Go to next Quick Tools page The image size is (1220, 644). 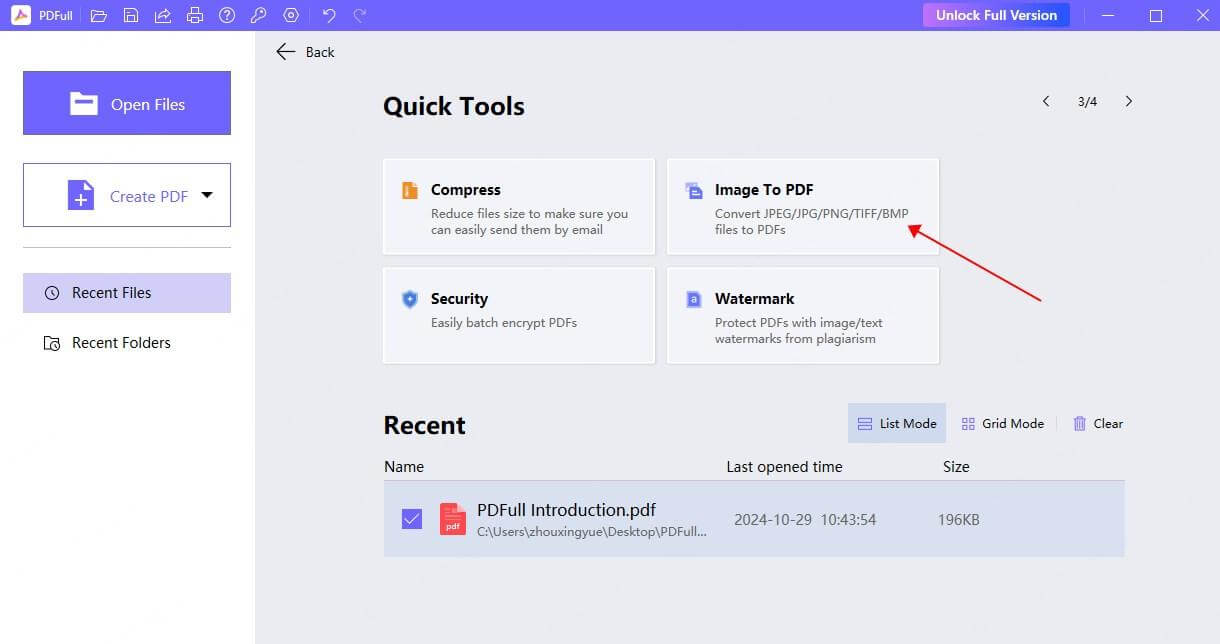pyautogui.click(x=1129, y=101)
